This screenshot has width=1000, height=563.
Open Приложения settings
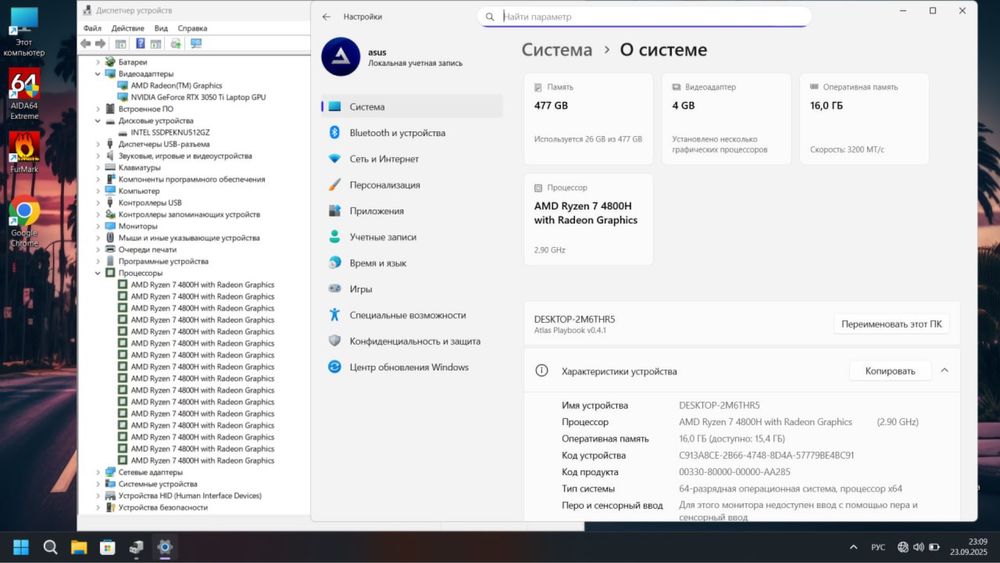tap(412, 211)
